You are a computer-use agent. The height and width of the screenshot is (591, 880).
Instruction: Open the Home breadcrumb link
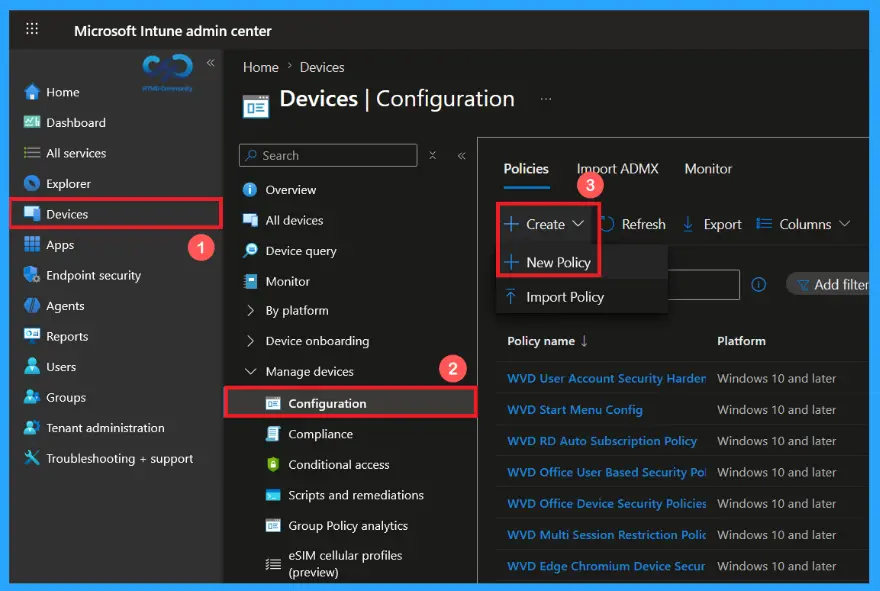coord(260,67)
